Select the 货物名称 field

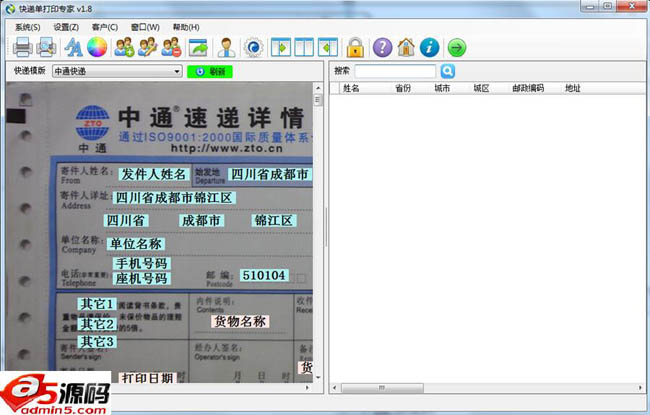[x=240, y=321]
